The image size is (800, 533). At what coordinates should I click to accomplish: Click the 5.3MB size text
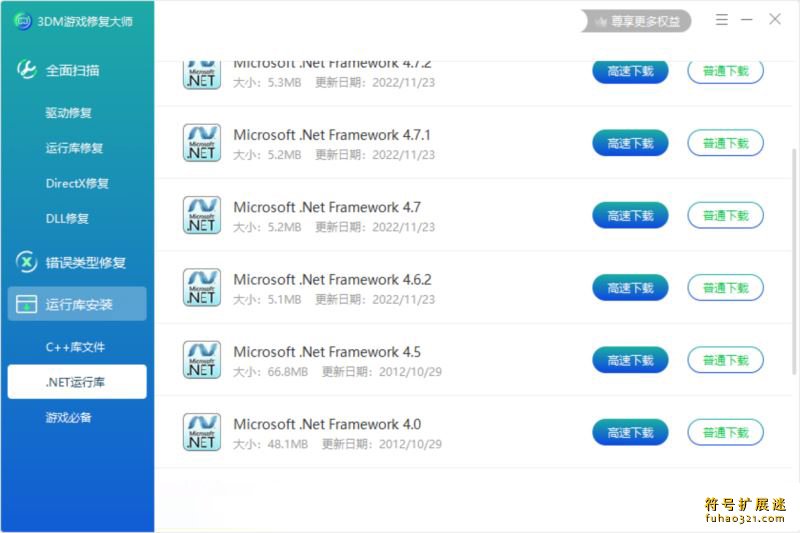click(x=284, y=83)
